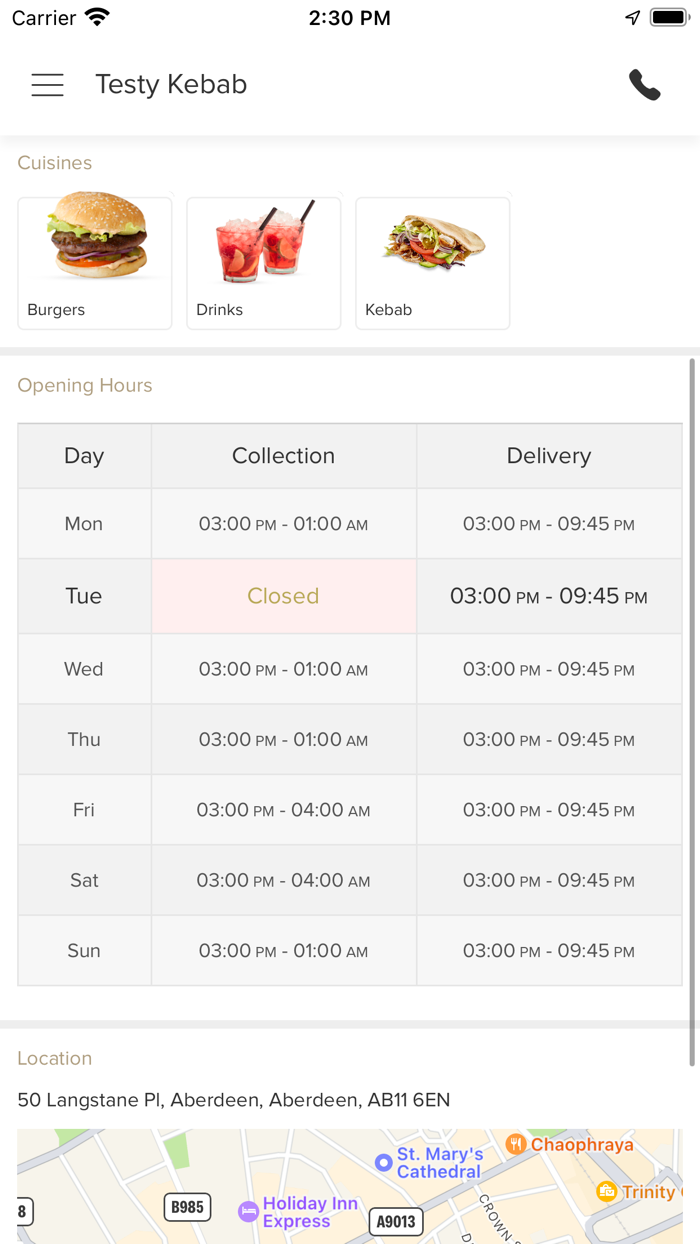Screen dimensions: 700x1244
Task: Tap the location services arrow in status bar
Action: click(x=632, y=18)
